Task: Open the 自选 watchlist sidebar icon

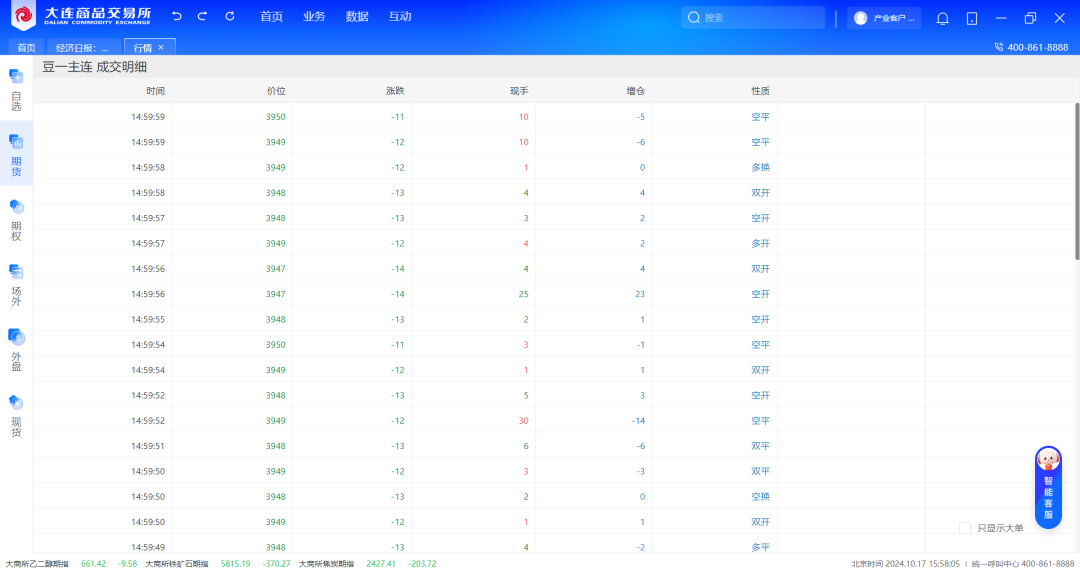Action: 16,89
